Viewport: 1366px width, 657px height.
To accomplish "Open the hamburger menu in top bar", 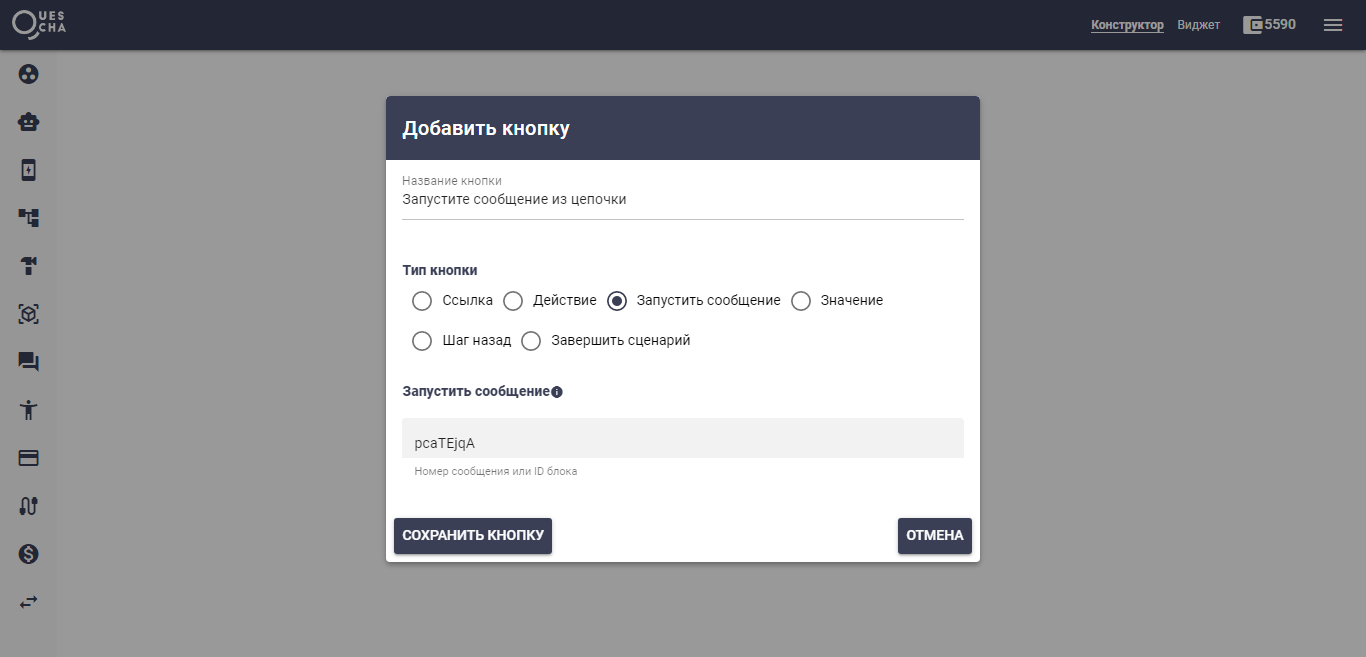I will click(1333, 25).
